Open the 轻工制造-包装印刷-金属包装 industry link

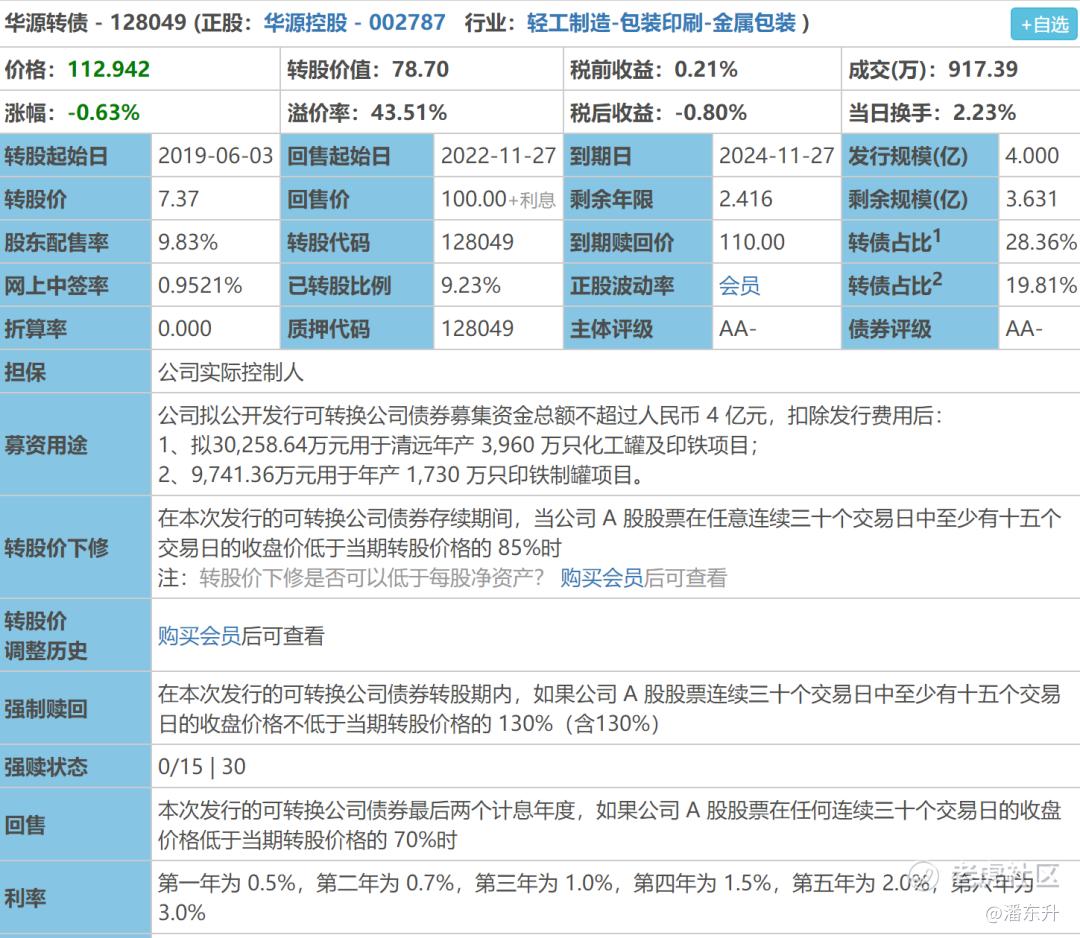661,23
